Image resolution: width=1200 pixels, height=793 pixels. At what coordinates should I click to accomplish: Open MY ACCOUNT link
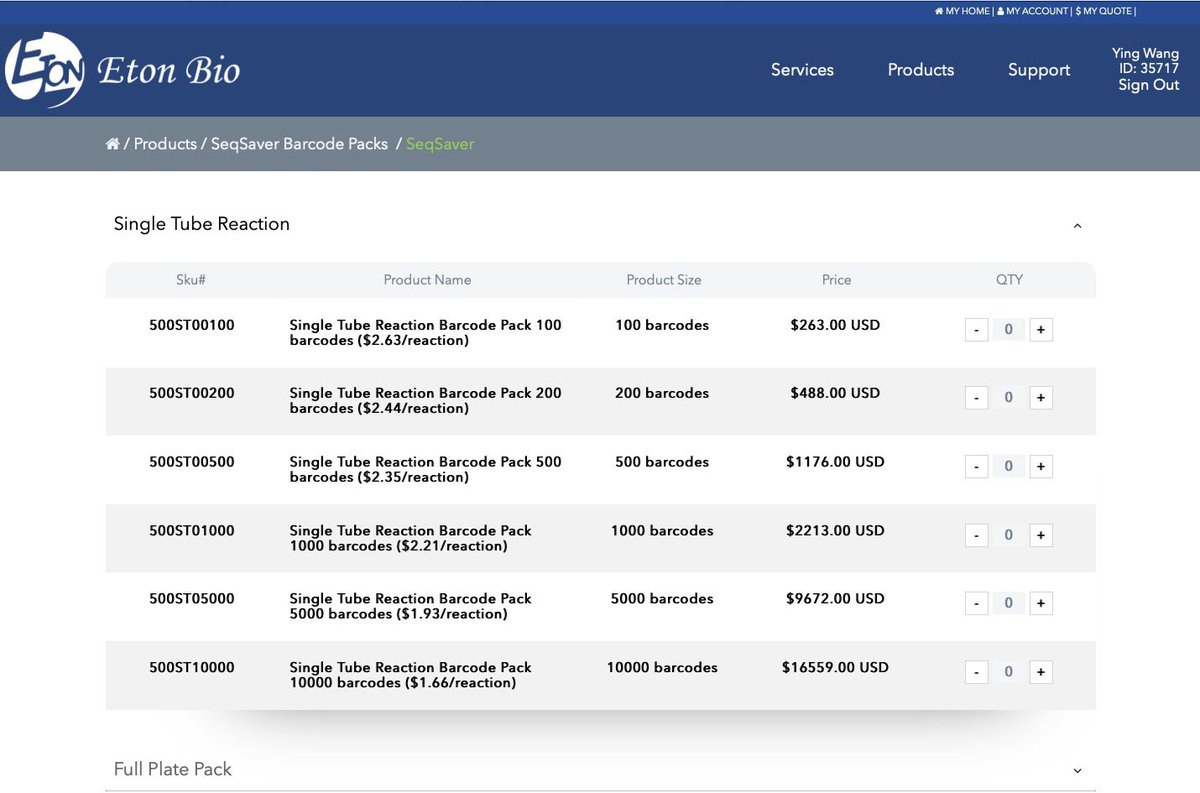[x=1033, y=11]
